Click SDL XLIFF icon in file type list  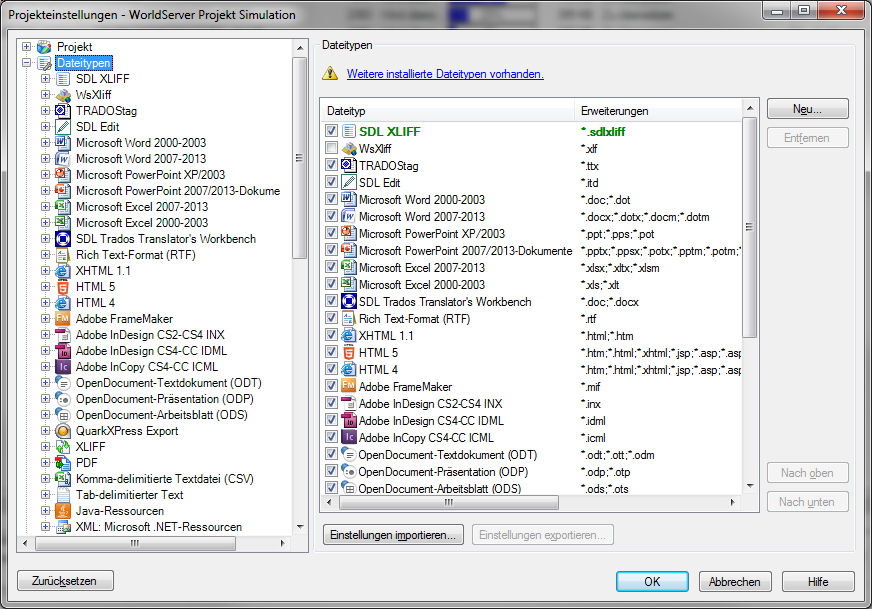[x=349, y=131]
